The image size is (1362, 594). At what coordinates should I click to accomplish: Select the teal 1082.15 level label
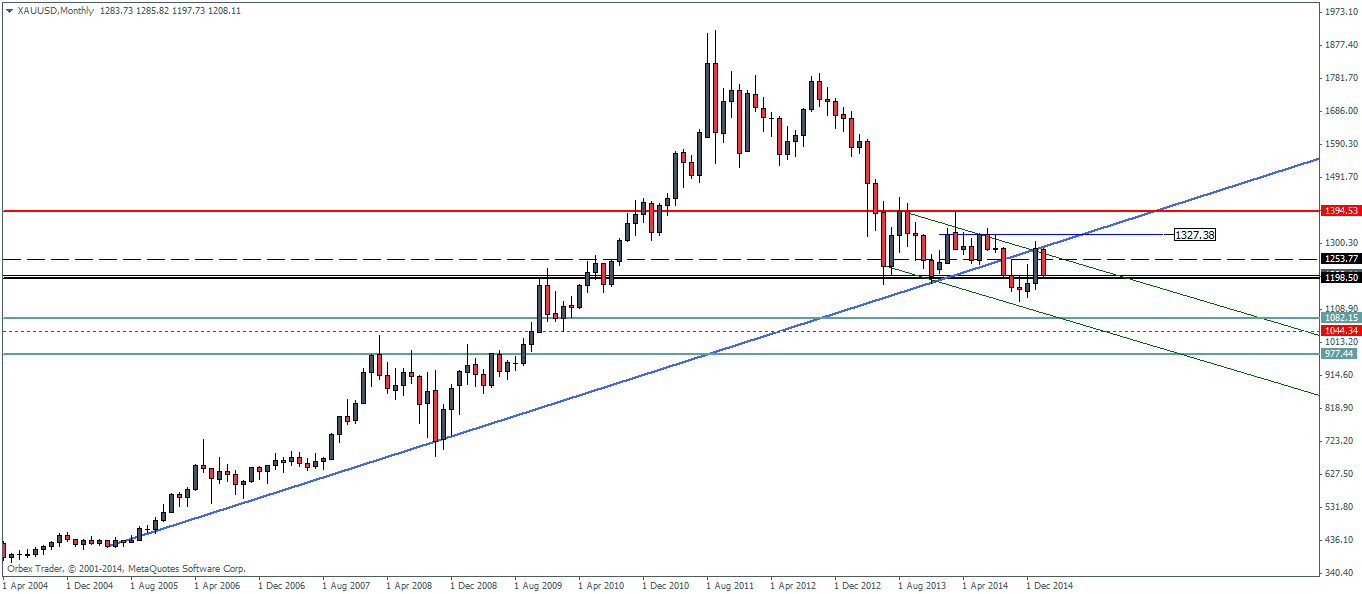coord(1339,318)
